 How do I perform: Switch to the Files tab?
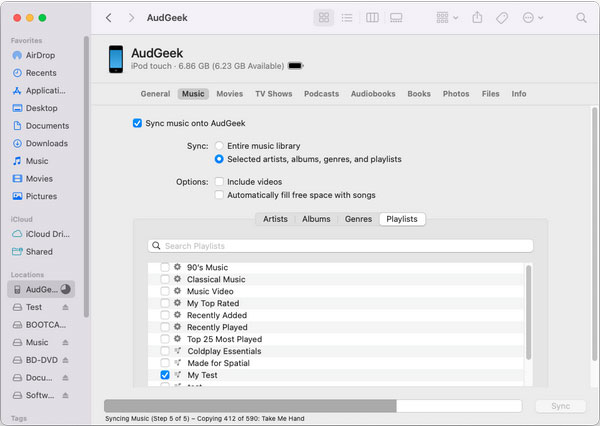[491, 94]
